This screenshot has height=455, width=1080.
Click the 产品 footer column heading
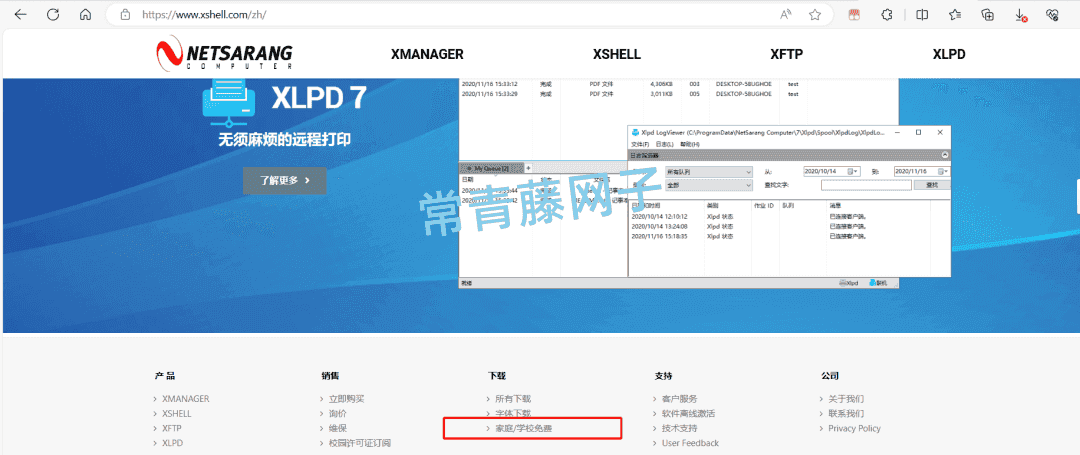[165, 376]
